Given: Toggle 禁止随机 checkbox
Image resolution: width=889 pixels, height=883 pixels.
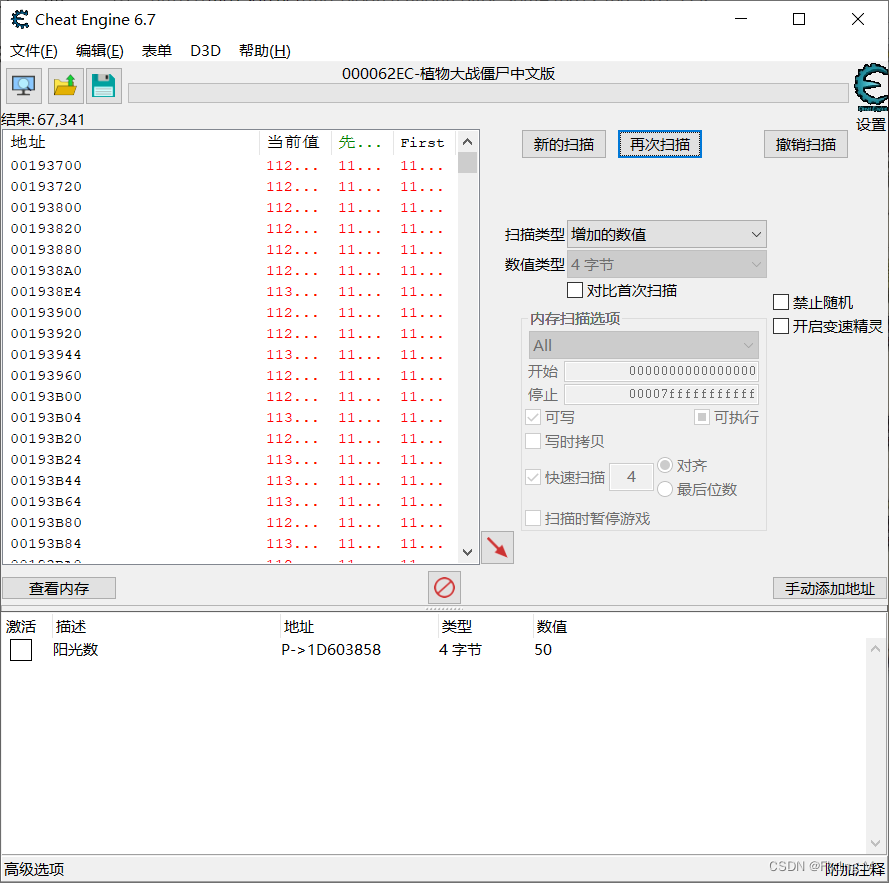Looking at the screenshot, I should pyautogui.click(x=781, y=302).
